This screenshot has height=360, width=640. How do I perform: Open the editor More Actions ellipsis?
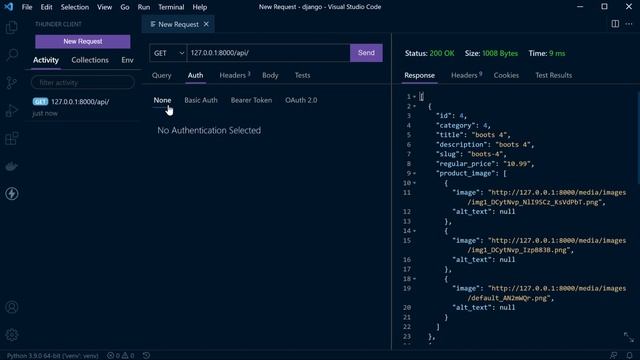(x=629, y=24)
